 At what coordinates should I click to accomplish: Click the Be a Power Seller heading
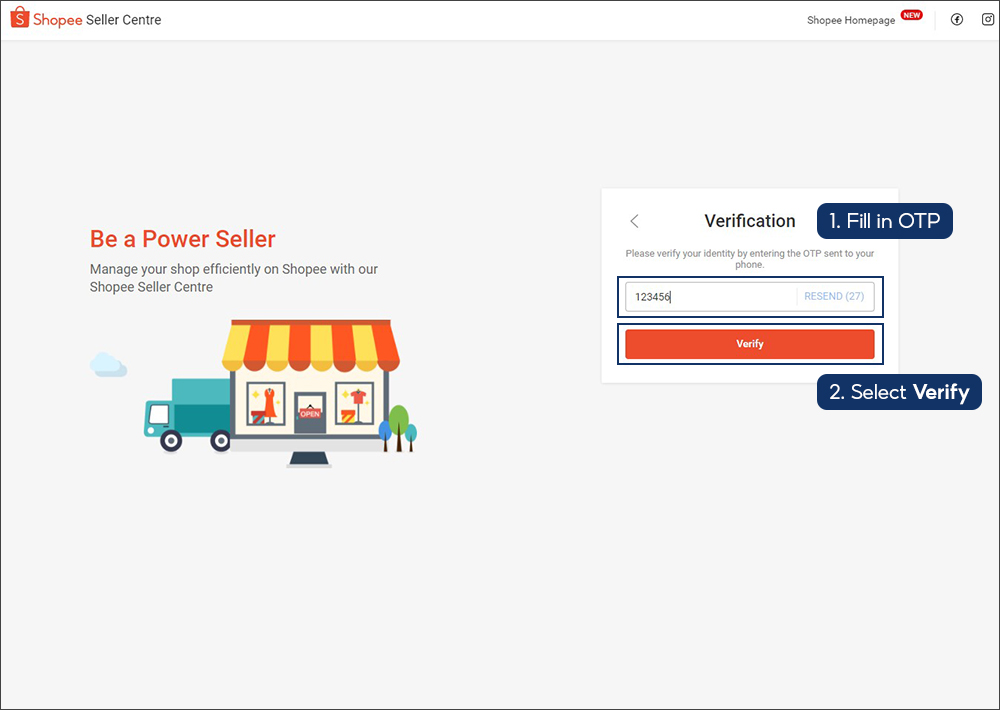[182, 239]
